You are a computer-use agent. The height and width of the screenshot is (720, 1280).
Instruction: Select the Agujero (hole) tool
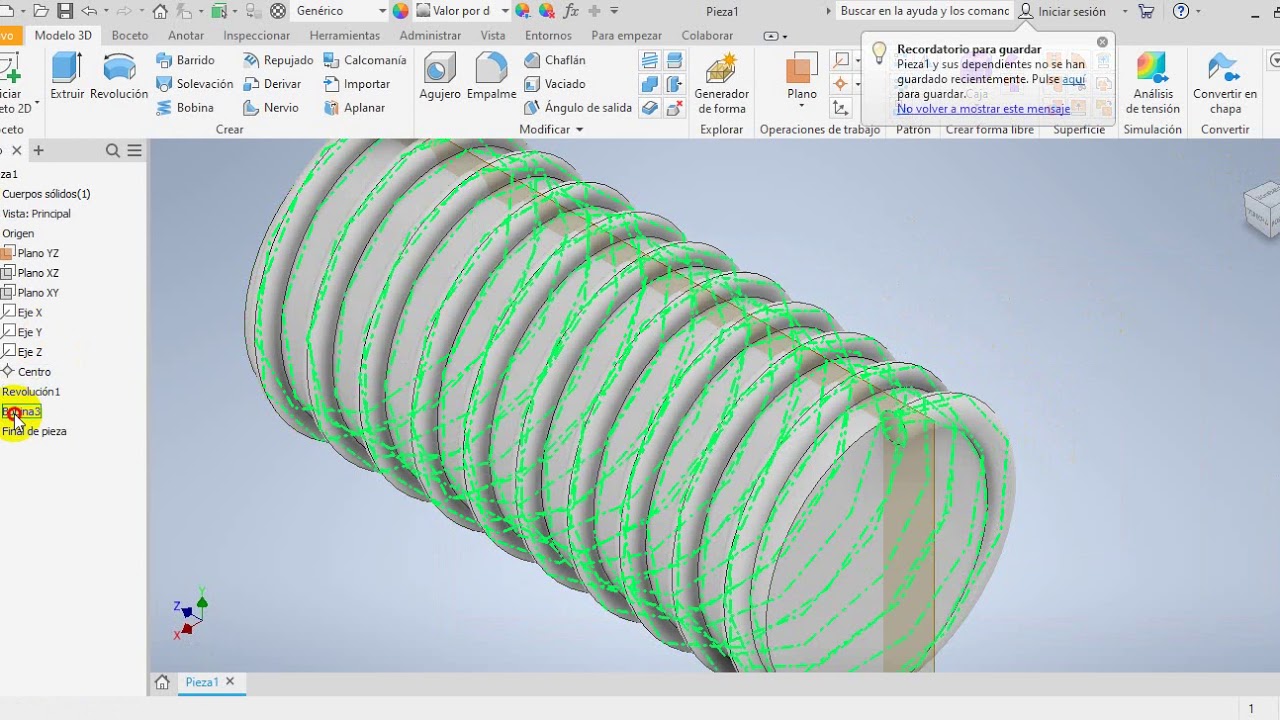click(x=440, y=76)
